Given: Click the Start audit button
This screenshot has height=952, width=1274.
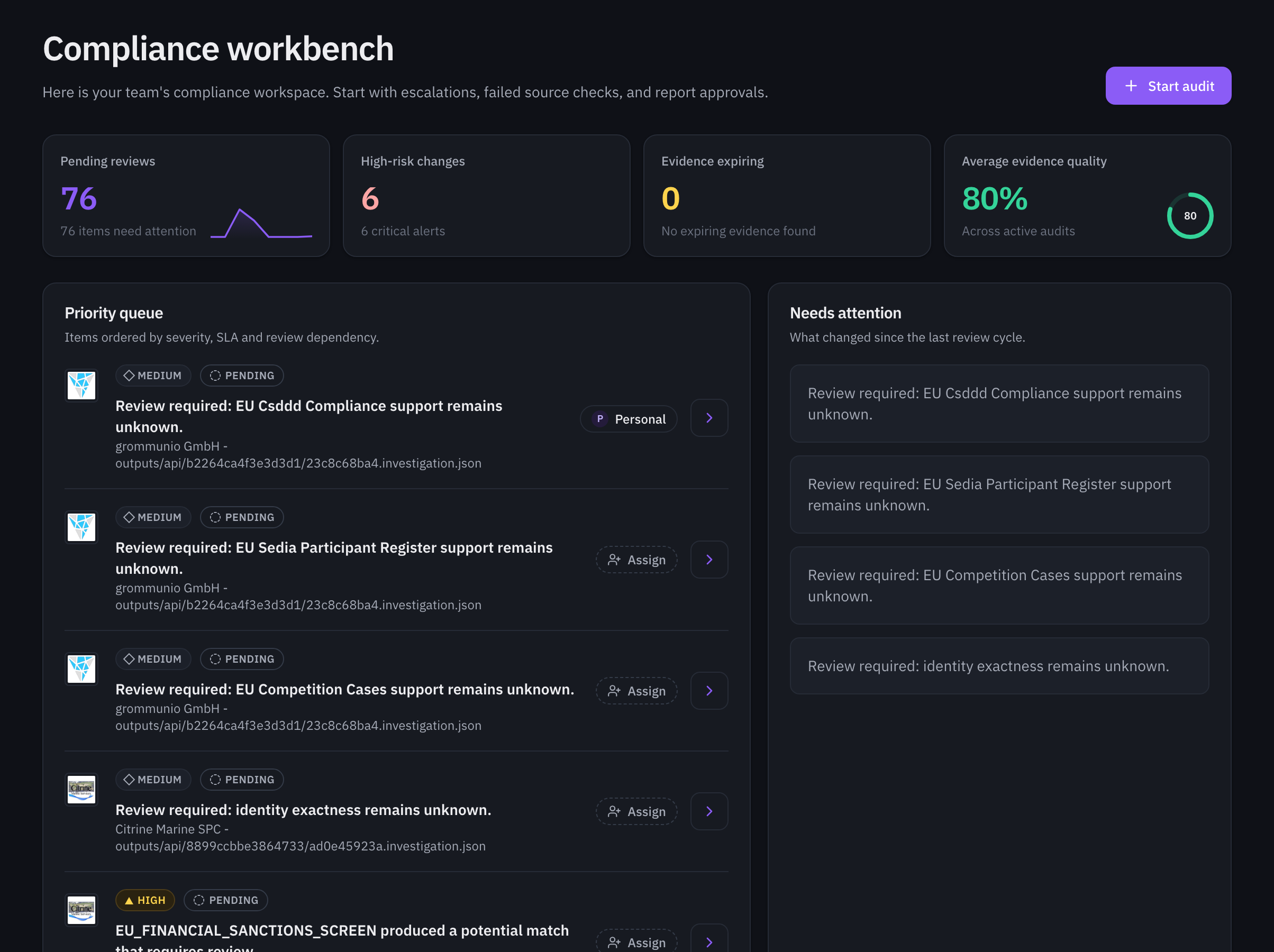Looking at the screenshot, I should coord(1168,86).
